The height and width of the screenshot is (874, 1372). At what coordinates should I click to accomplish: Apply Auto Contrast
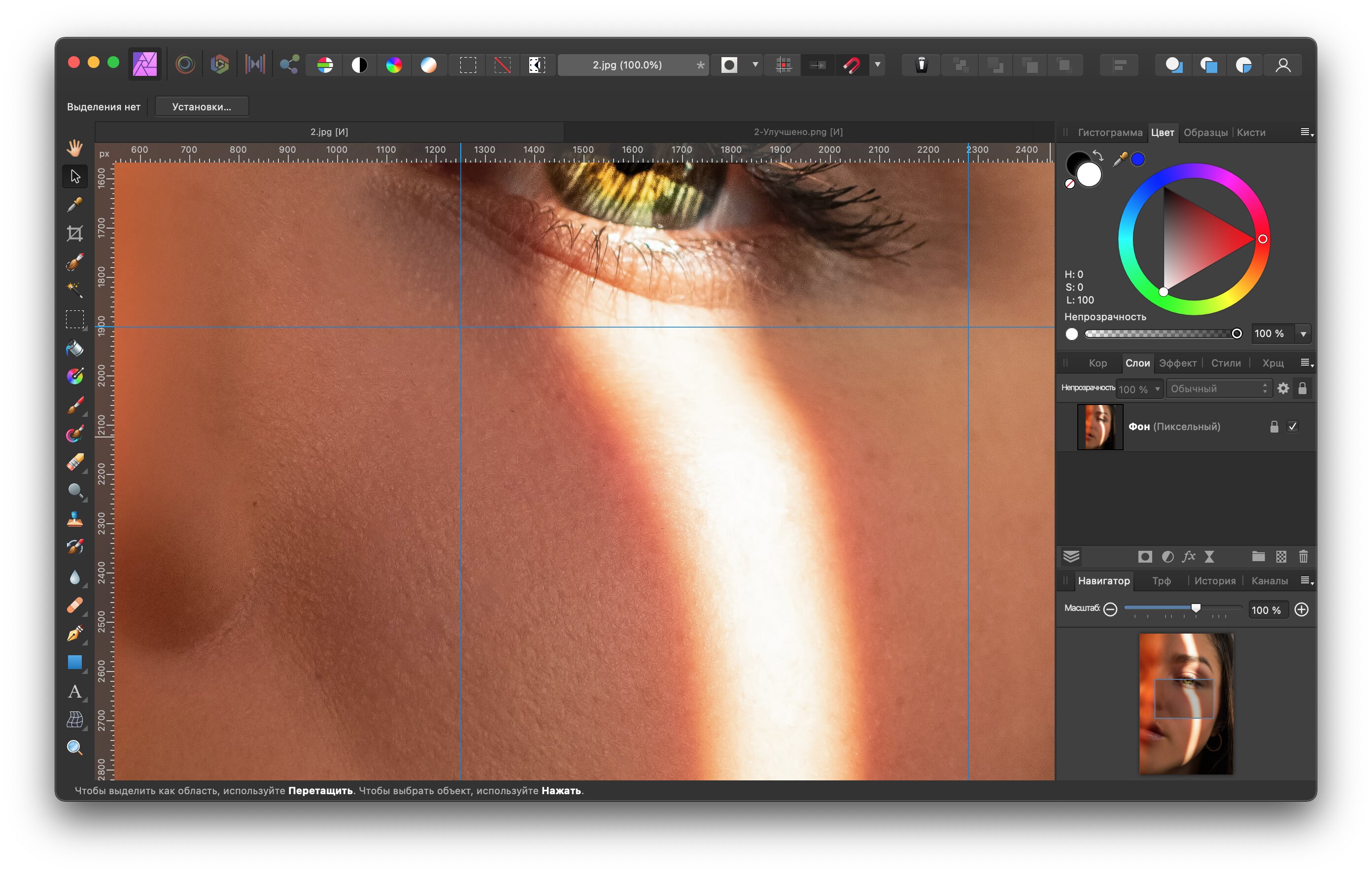[x=360, y=65]
